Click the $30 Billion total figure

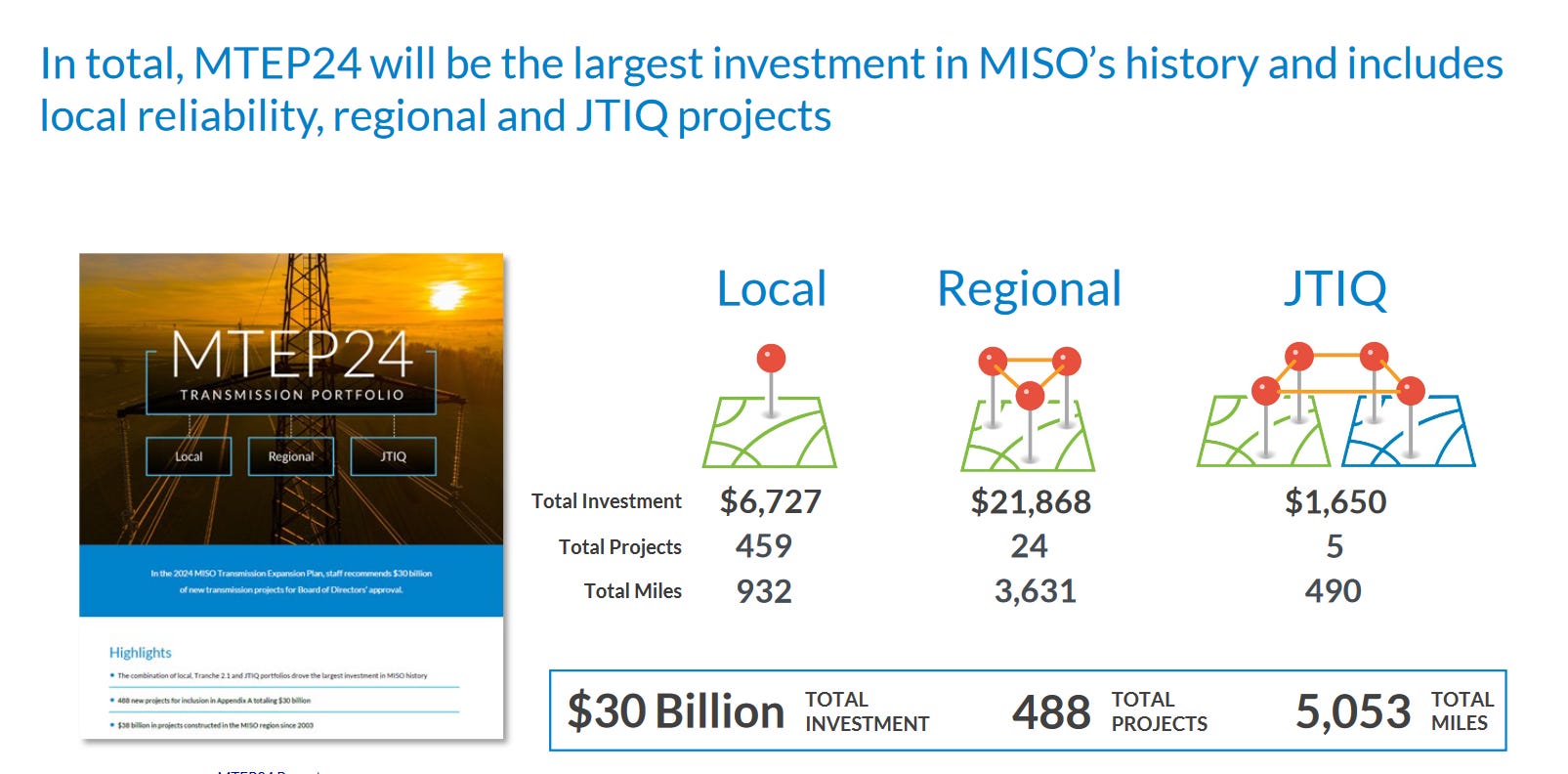(676, 711)
